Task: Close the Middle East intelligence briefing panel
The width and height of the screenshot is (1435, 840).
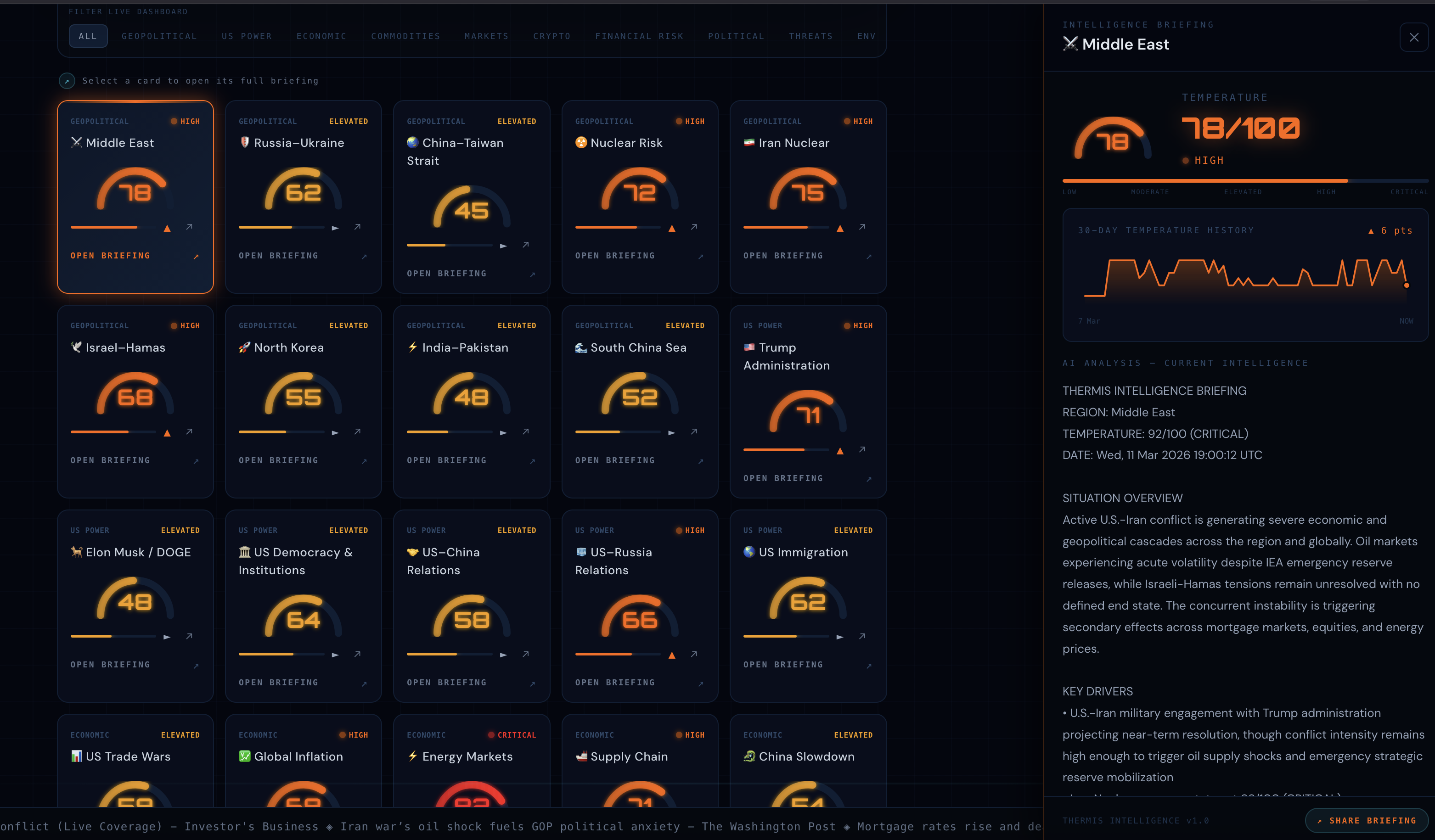Action: coord(1413,38)
